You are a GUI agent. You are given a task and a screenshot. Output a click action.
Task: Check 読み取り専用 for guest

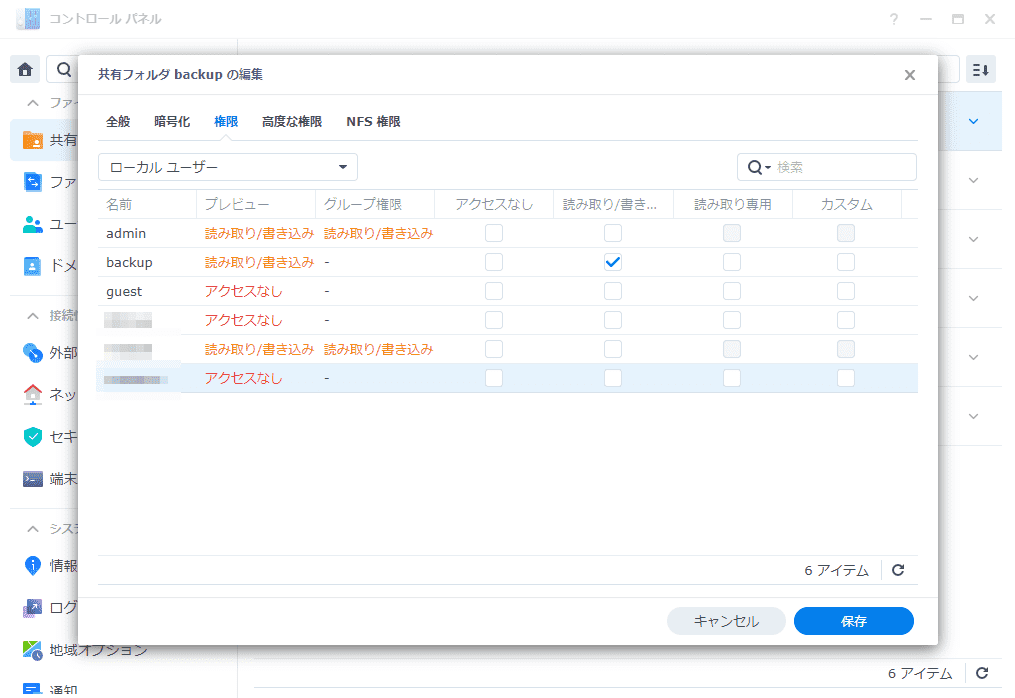pos(732,291)
